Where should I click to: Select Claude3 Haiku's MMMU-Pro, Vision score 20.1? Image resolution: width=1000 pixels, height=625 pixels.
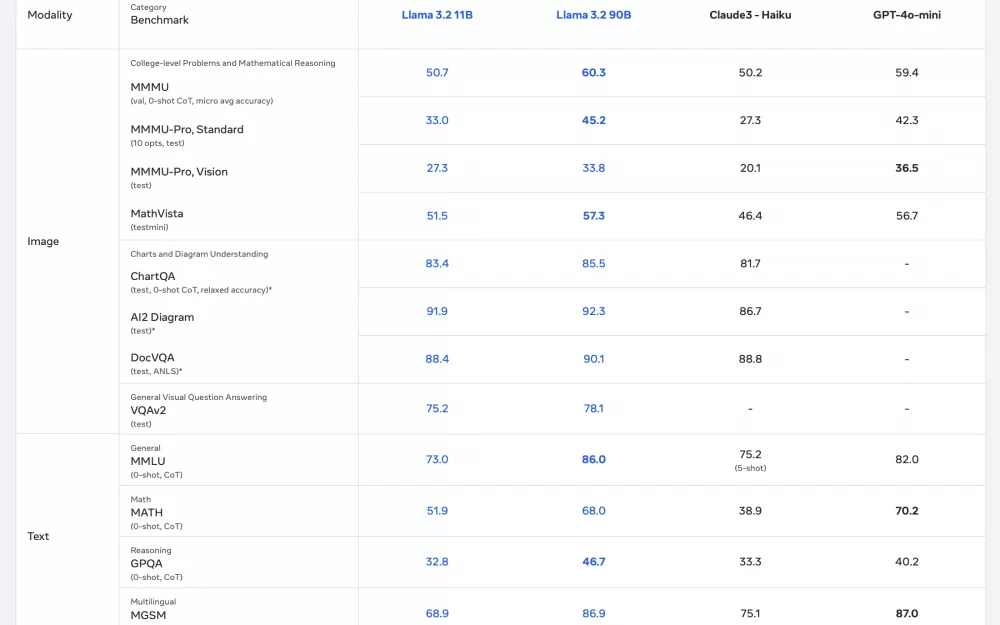[x=750, y=168]
